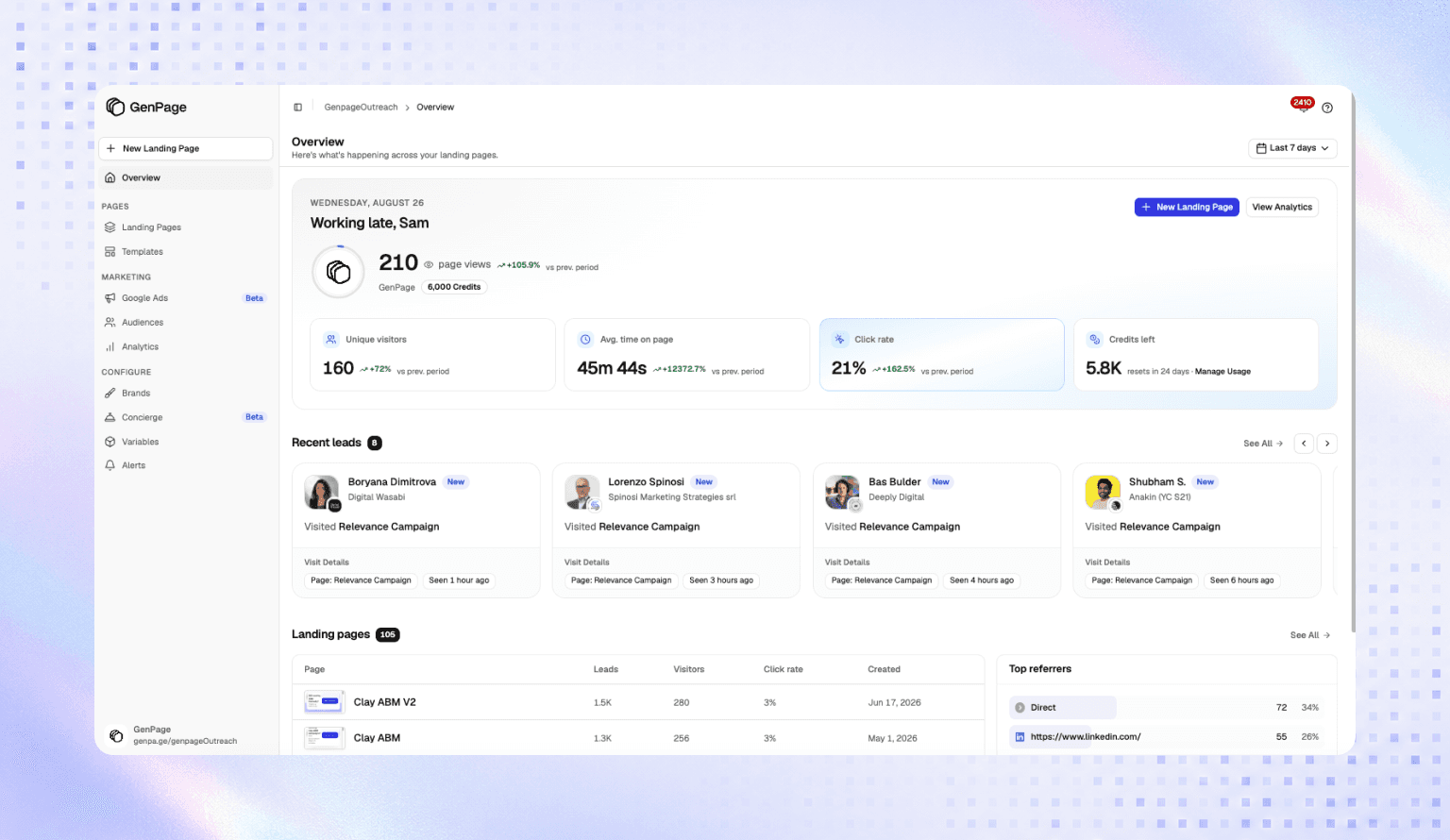Click the Visitors column header
Image resolution: width=1450 pixels, height=840 pixels.
coord(689,669)
